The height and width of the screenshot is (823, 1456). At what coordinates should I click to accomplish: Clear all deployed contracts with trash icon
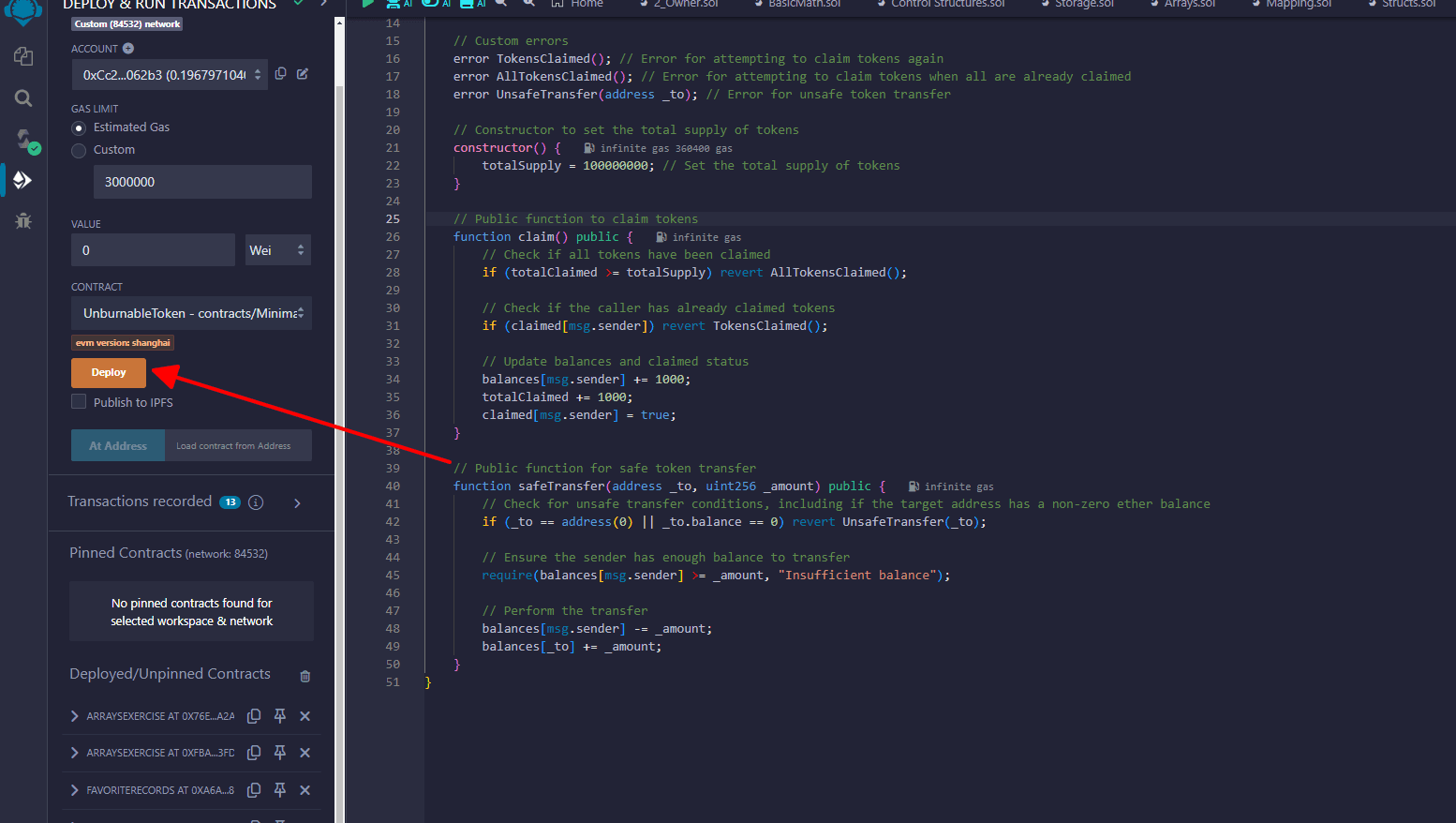305,676
